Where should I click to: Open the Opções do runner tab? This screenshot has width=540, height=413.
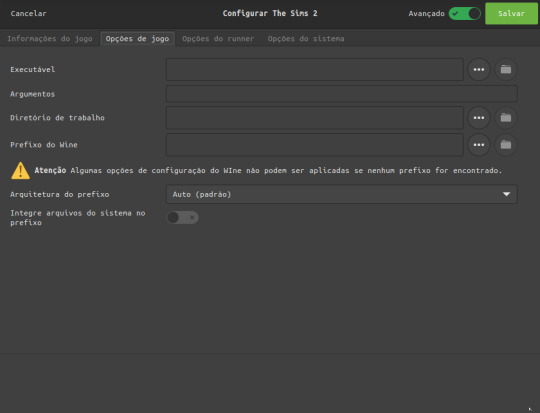click(218, 39)
